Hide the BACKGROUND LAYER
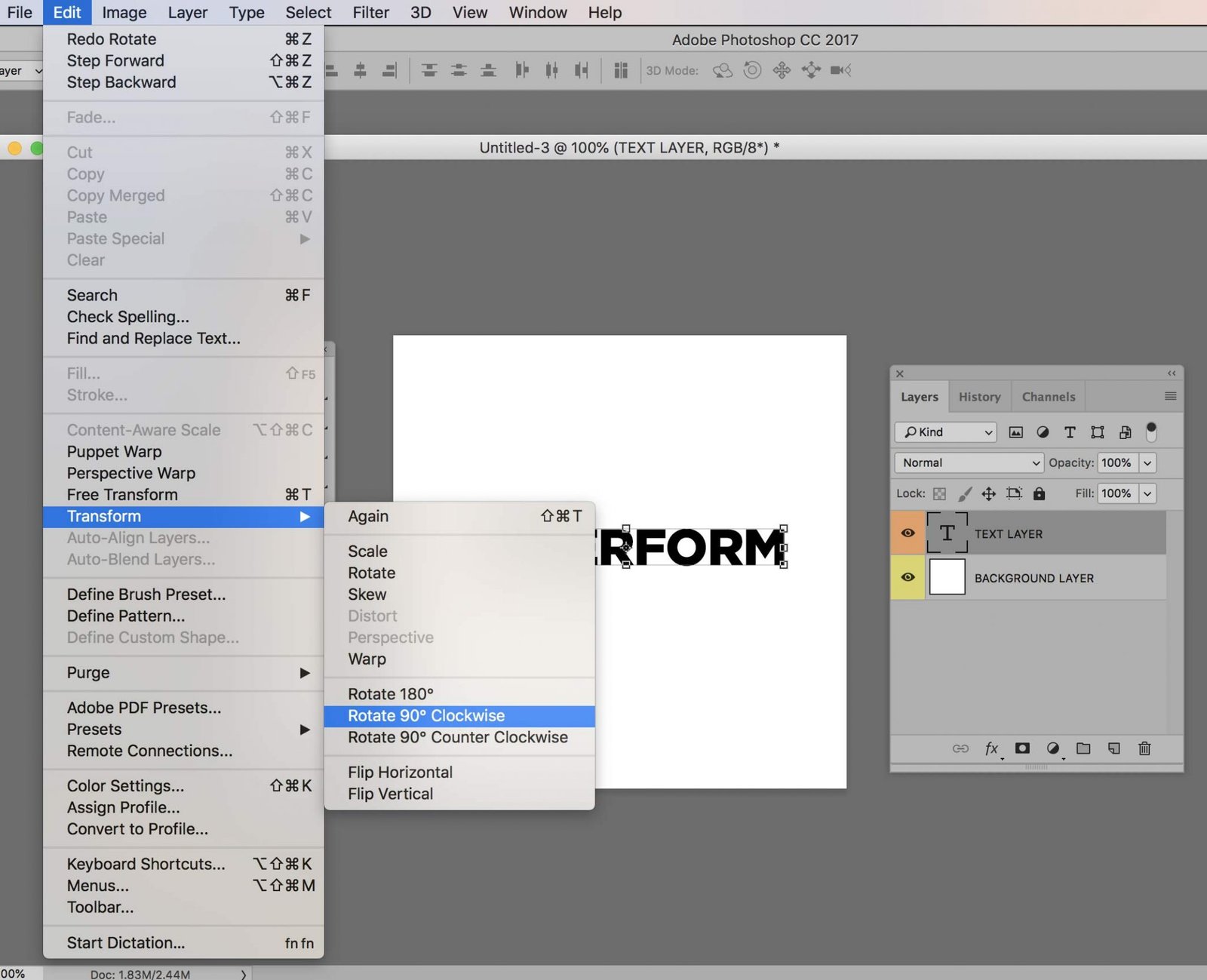Screen dimensions: 1207x980 coord(908,578)
